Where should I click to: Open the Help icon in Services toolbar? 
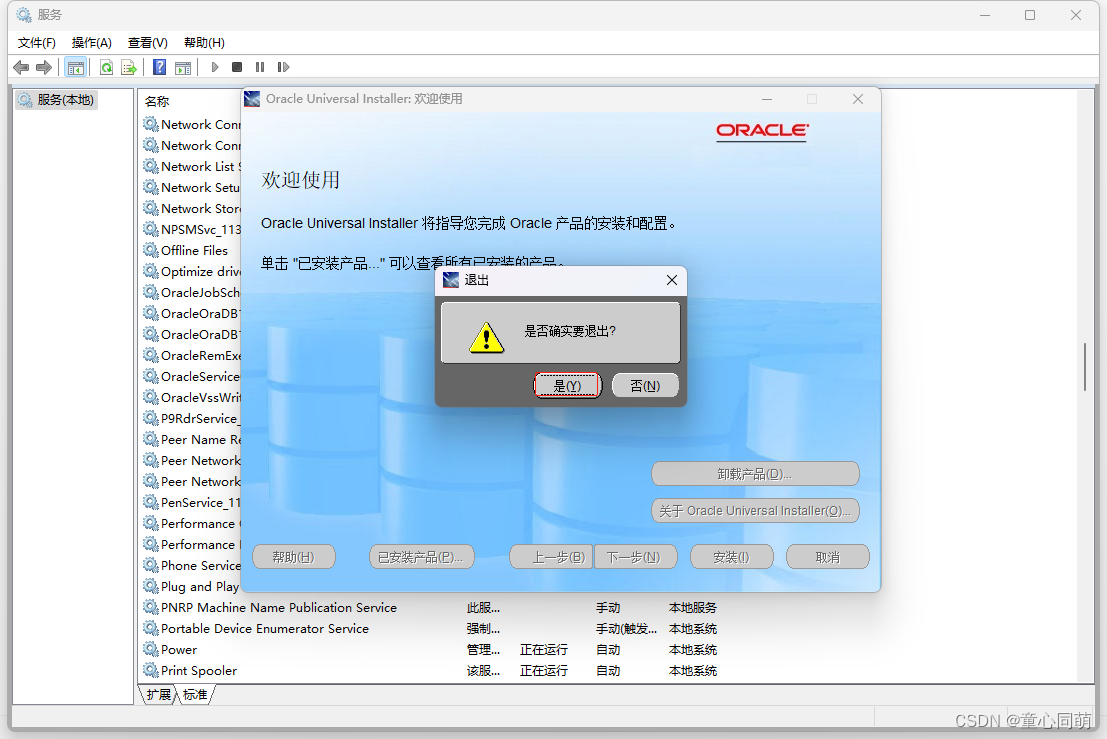pos(160,67)
